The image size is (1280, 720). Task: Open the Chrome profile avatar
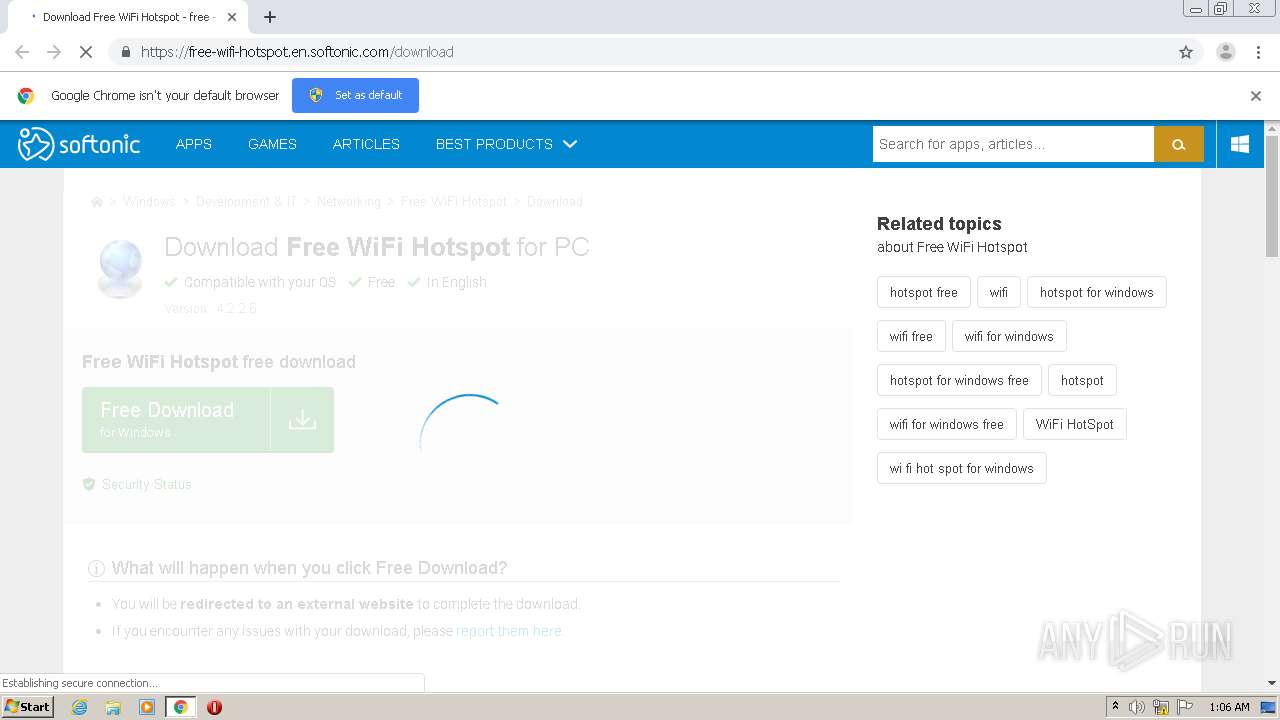click(1225, 52)
